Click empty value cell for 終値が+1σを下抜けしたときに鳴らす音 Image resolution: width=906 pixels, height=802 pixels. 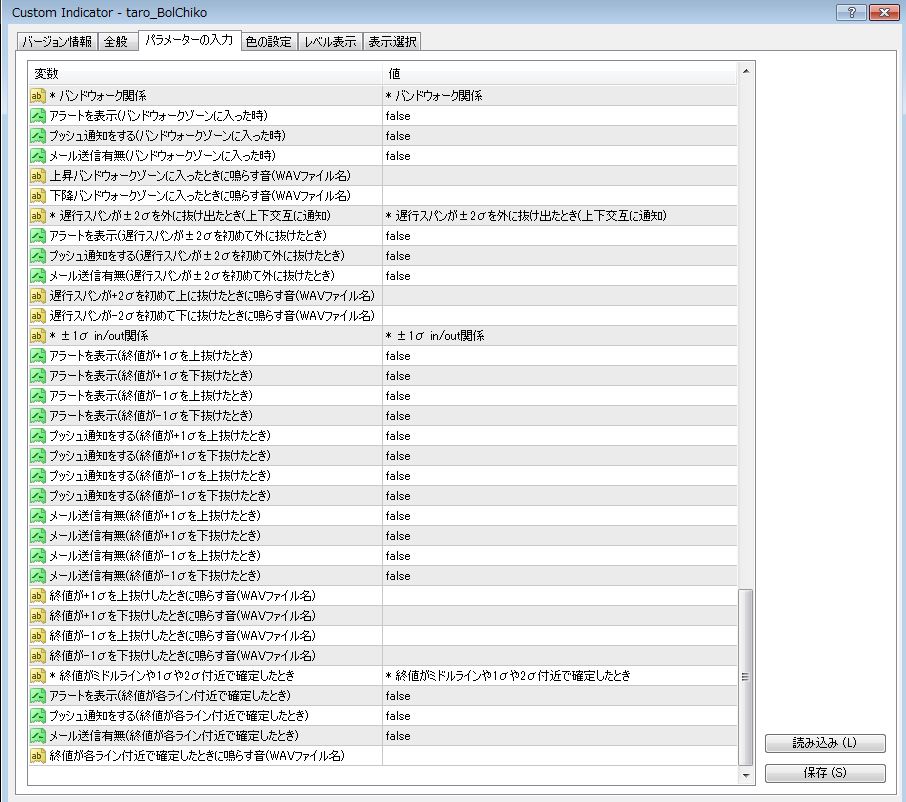click(560, 616)
